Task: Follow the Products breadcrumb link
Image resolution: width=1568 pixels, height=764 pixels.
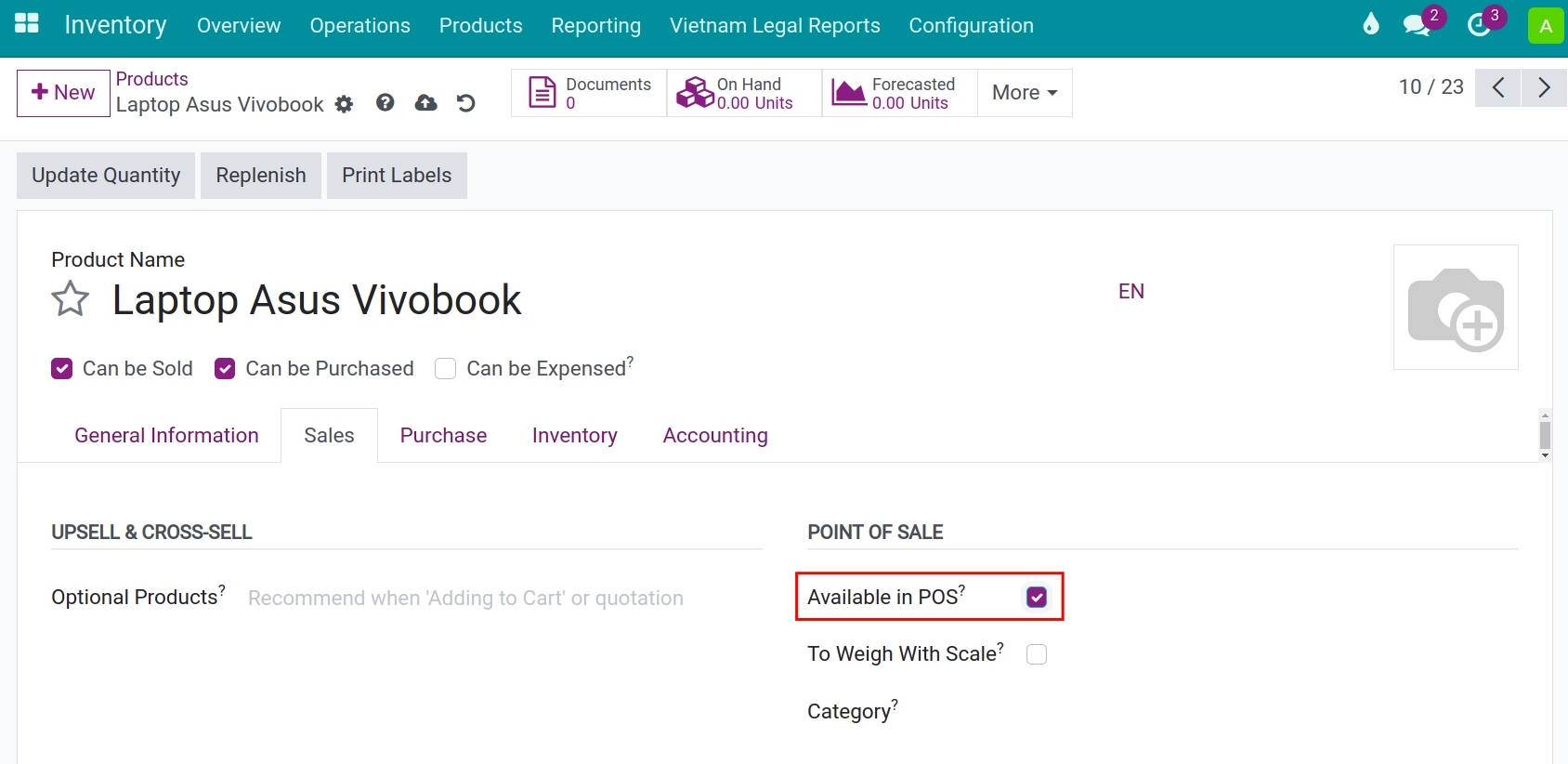Action: [152, 79]
